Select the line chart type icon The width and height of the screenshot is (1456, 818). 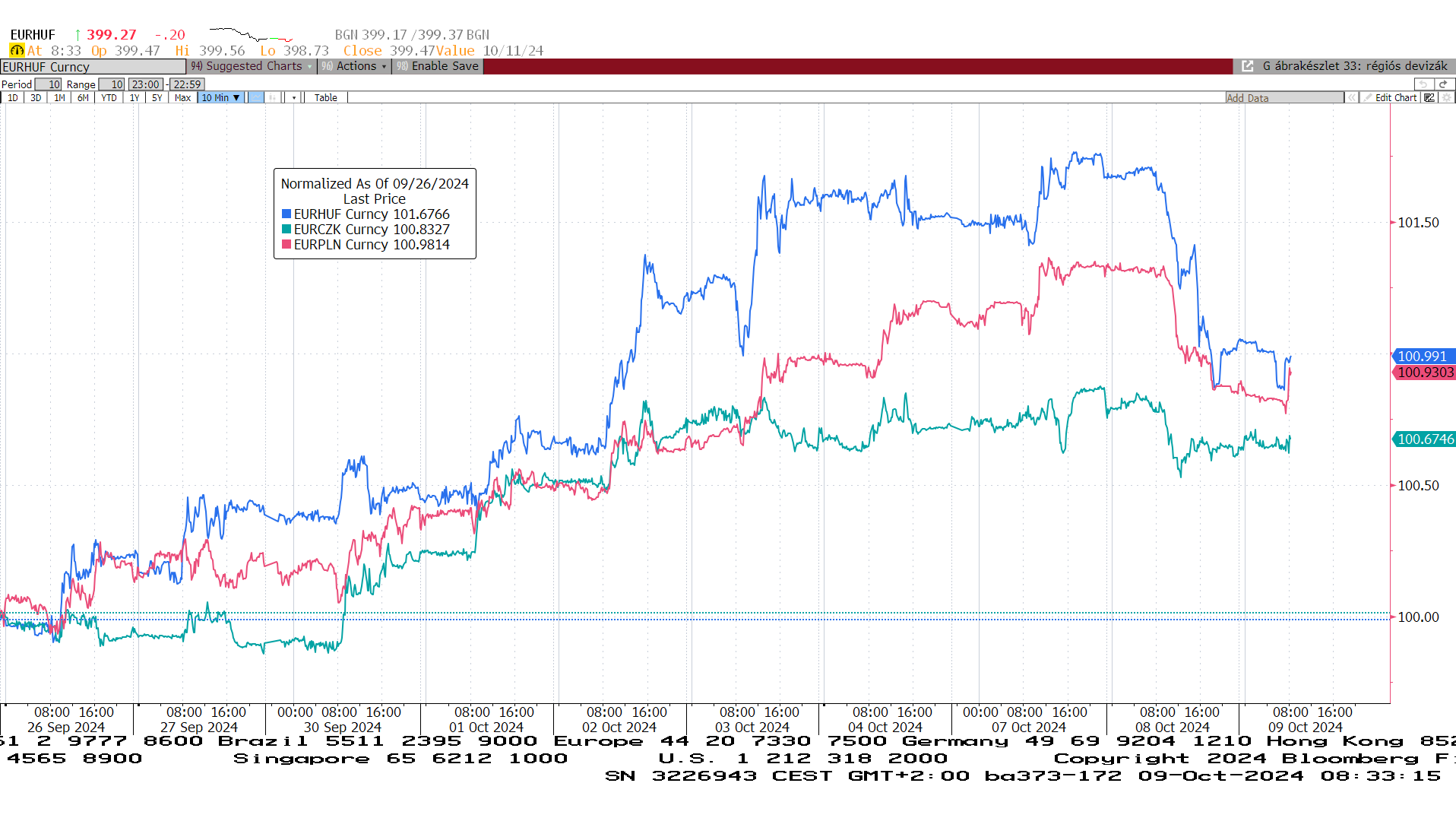coord(256,97)
